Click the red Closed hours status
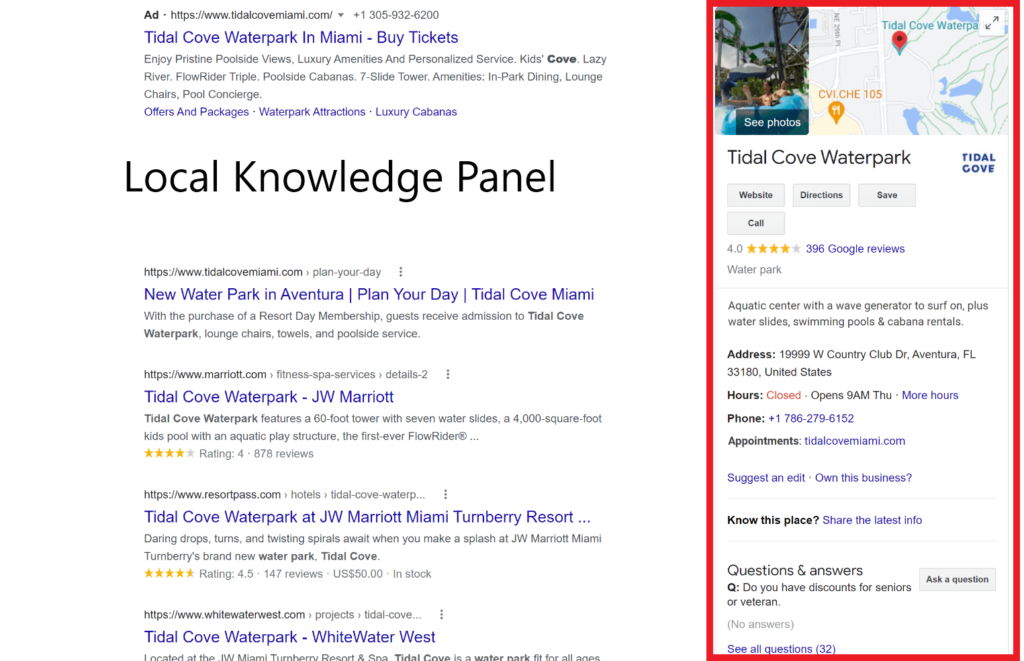Image resolution: width=1024 pixels, height=661 pixels. tap(784, 395)
